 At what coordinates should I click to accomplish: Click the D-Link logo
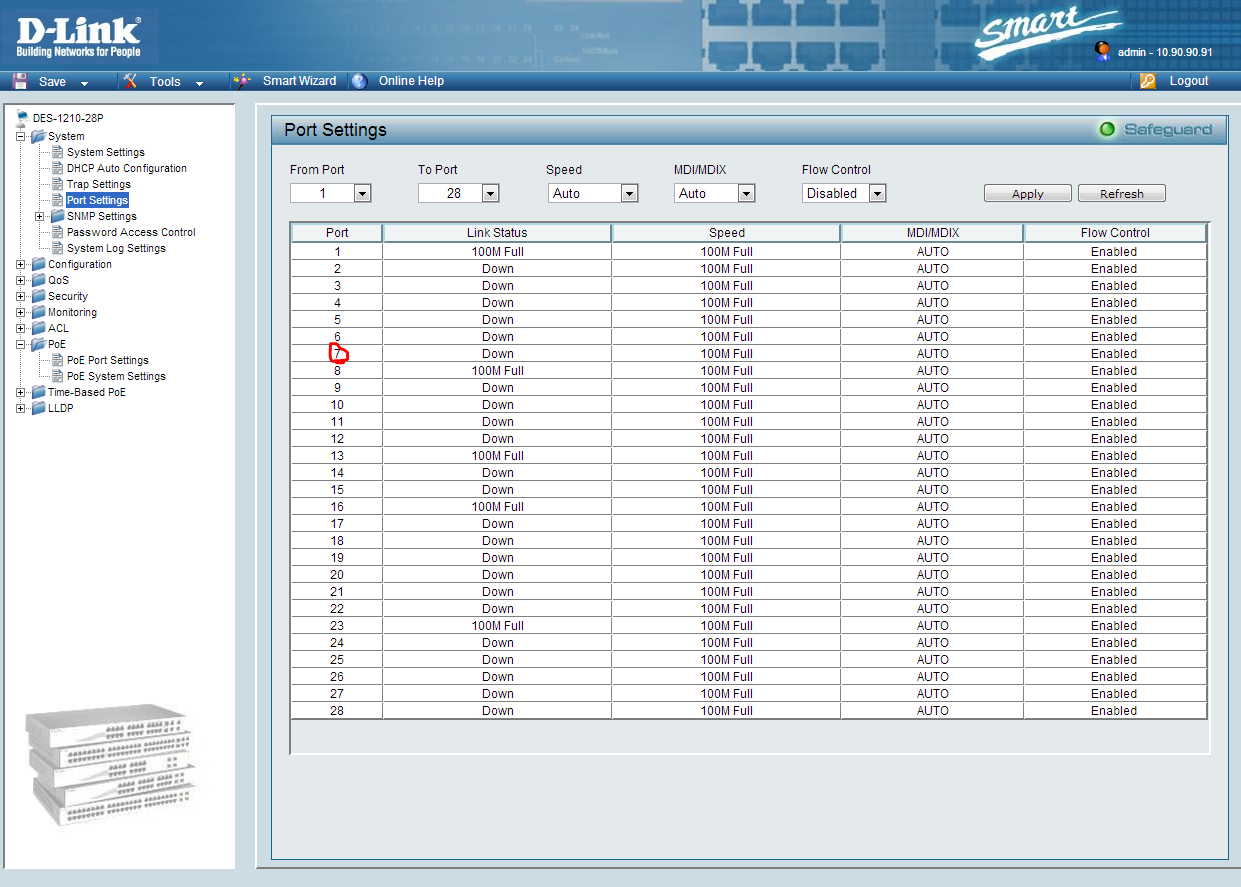click(x=79, y=36)
